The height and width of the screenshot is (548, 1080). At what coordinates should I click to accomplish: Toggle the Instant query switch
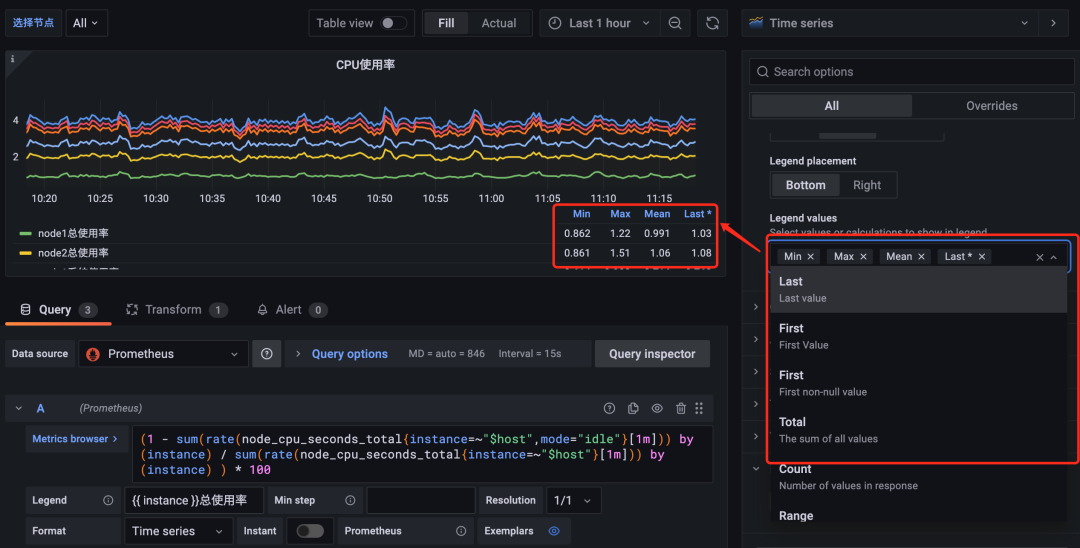309,531
